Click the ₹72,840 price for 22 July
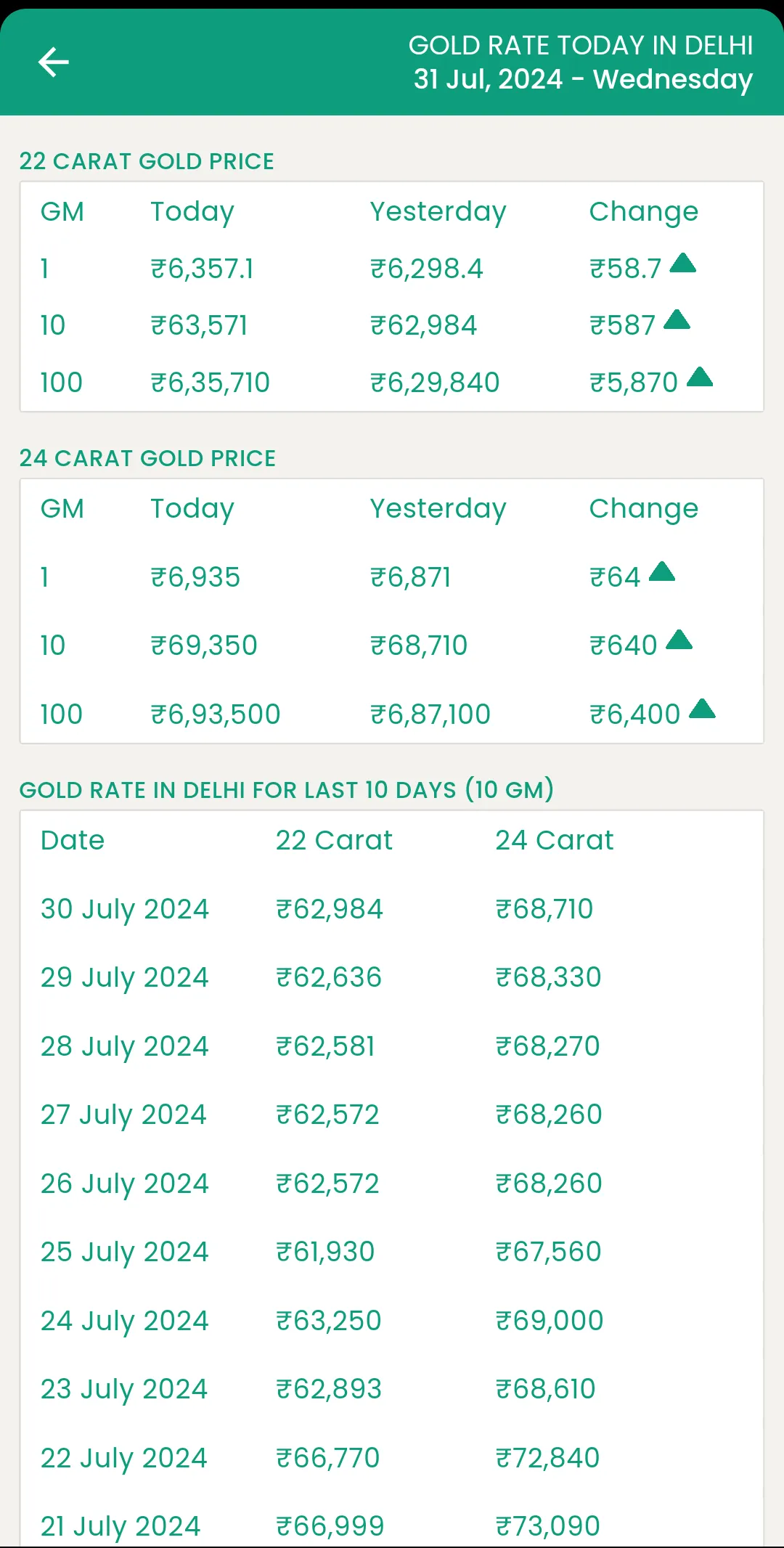Viewport: 784px width, 1548px height. (548, 1458)
